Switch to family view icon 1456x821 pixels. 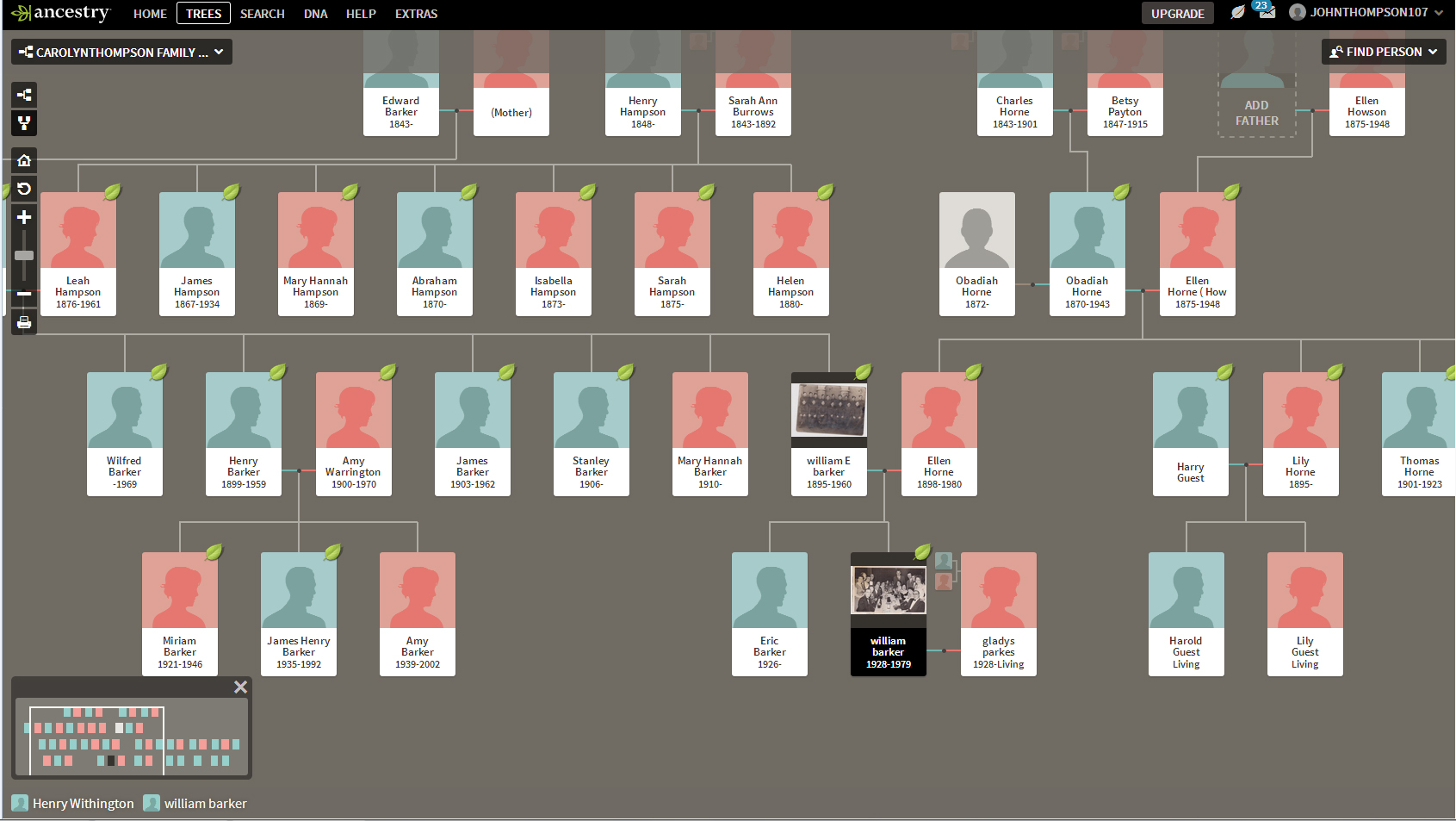pos(24,123)
